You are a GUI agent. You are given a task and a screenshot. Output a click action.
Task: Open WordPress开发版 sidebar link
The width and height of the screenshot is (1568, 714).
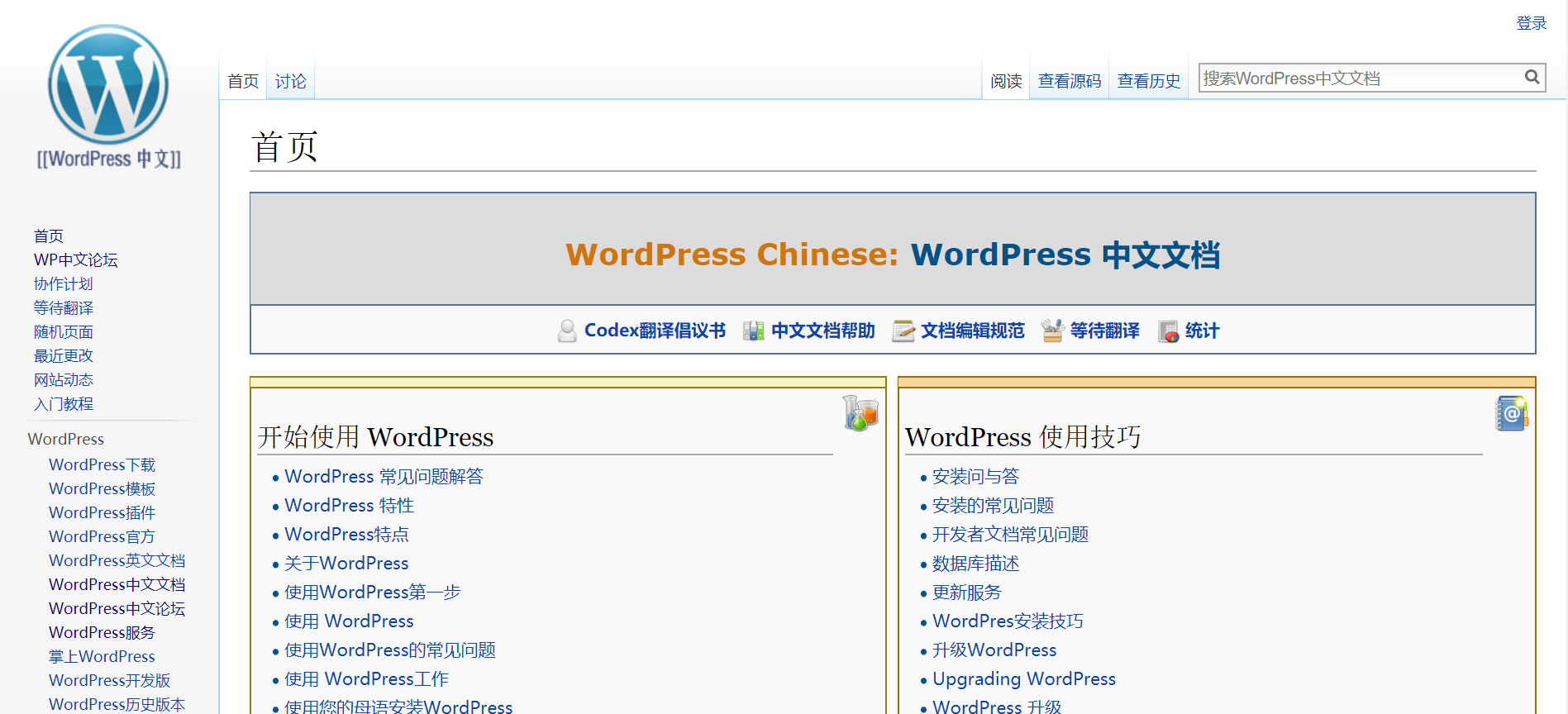click(x=110, y=681)
